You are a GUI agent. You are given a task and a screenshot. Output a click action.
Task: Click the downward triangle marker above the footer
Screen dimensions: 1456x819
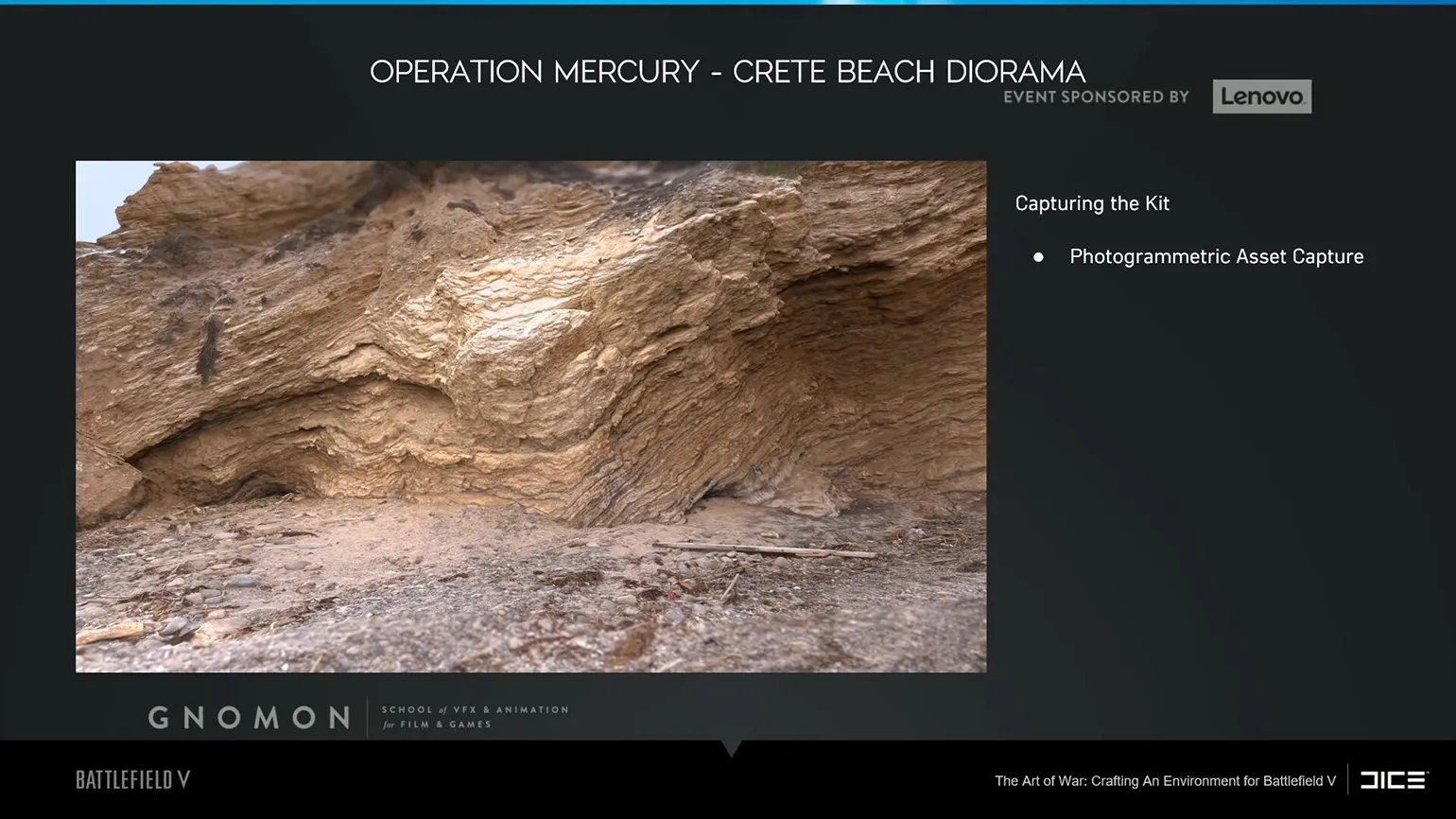731,748
